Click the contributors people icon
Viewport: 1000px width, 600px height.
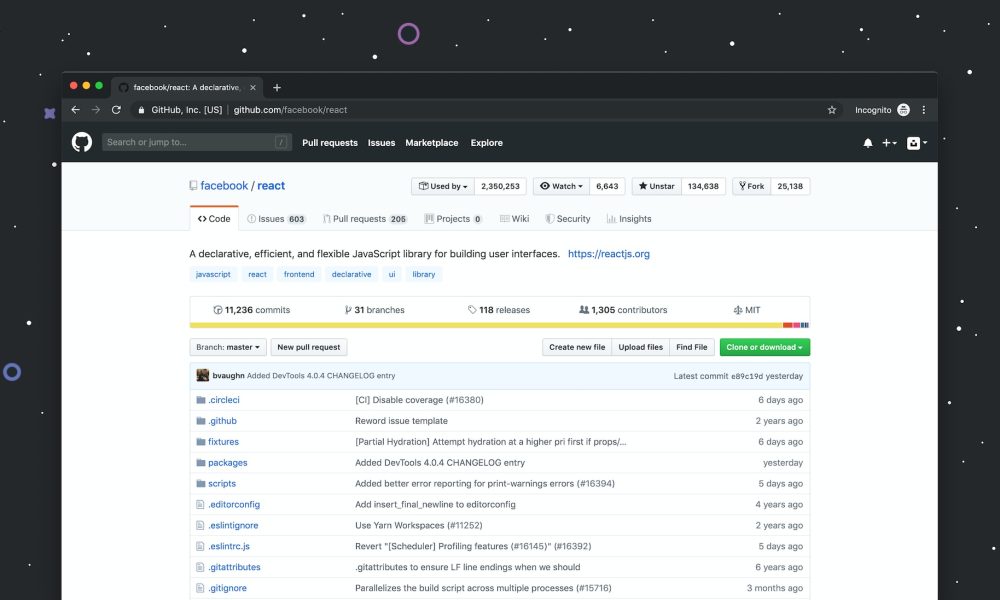pyautogui.click(x=584, y=310)
